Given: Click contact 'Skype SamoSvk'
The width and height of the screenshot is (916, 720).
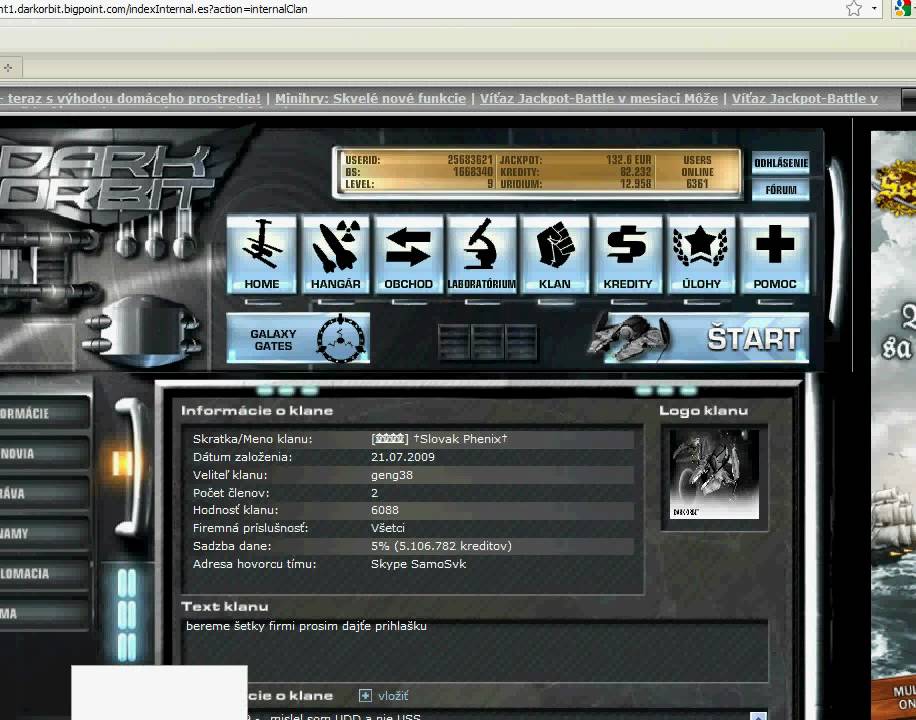Looking at the screenshot, I should (x=418, y=564).
